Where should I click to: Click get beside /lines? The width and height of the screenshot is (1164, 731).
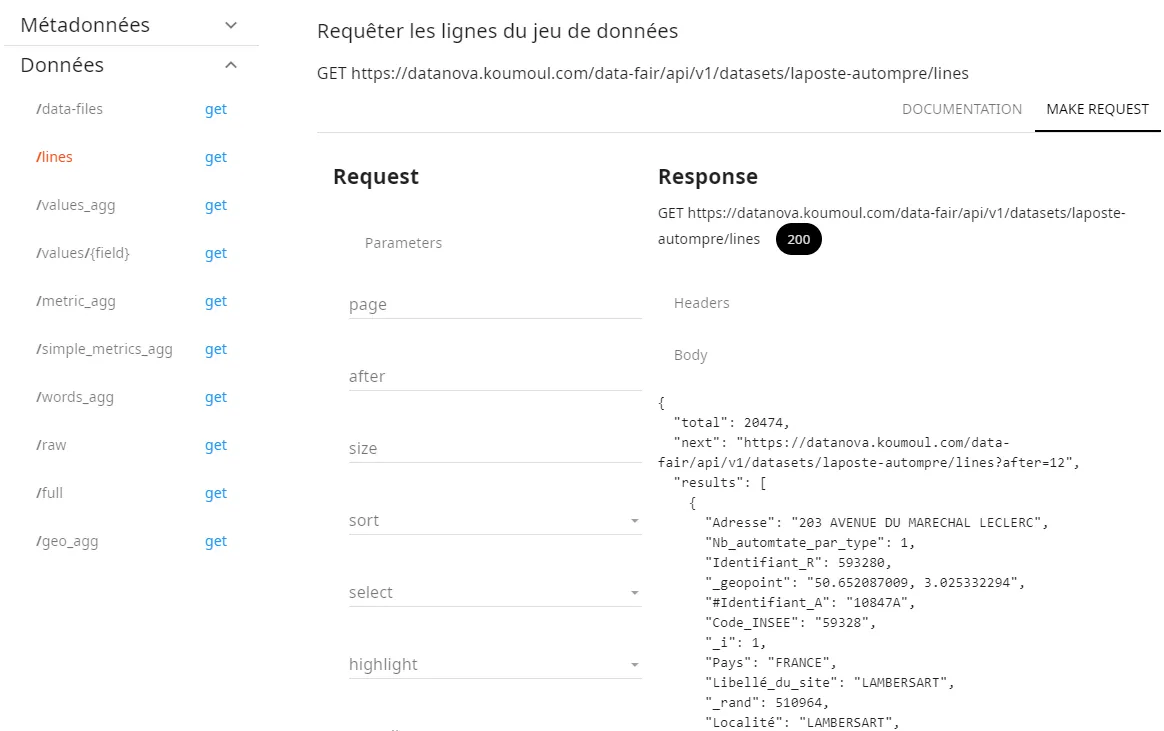tap(216, 157)
